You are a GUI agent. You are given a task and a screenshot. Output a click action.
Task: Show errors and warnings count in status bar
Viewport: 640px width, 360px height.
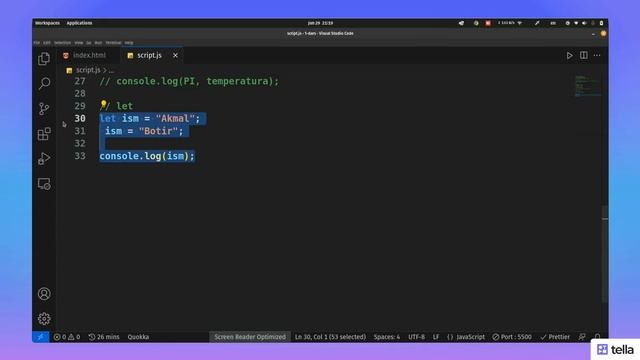pos(67,337)
